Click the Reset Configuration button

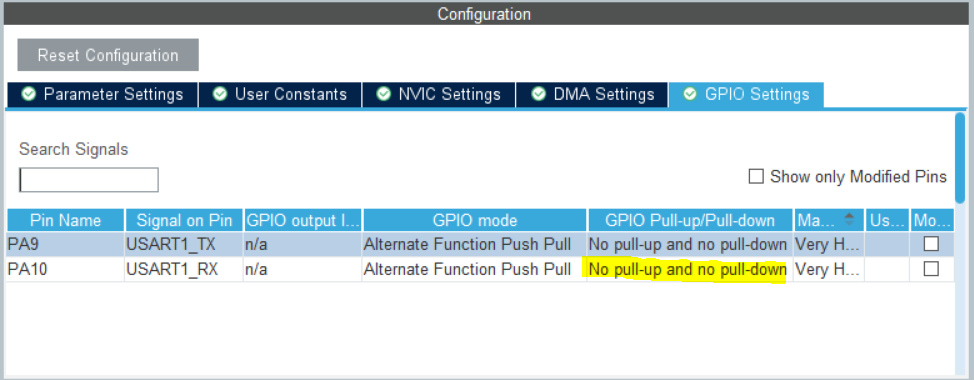pyautogui.click(x=108, y=55)
